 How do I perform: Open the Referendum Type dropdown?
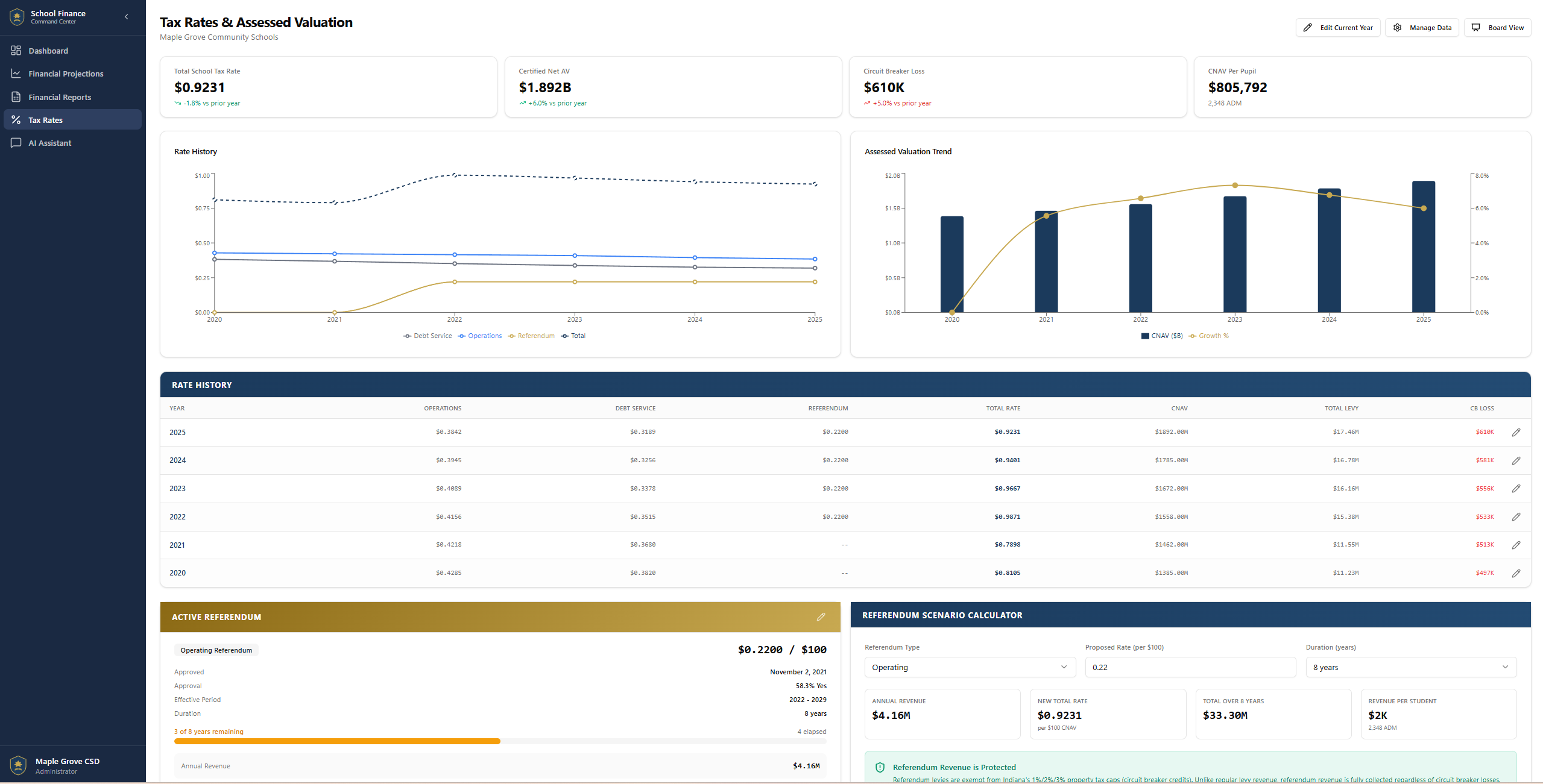[969, 667]
